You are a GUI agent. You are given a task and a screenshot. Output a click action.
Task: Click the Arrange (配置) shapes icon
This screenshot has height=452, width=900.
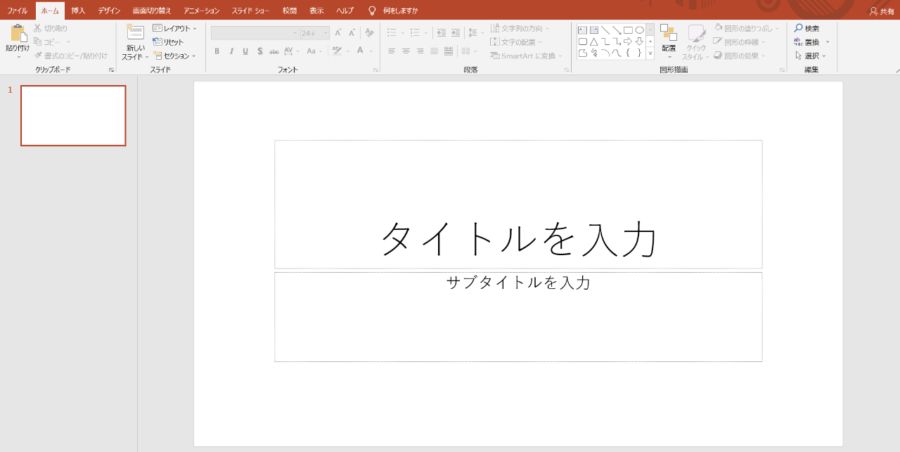[x=668, y=34]
